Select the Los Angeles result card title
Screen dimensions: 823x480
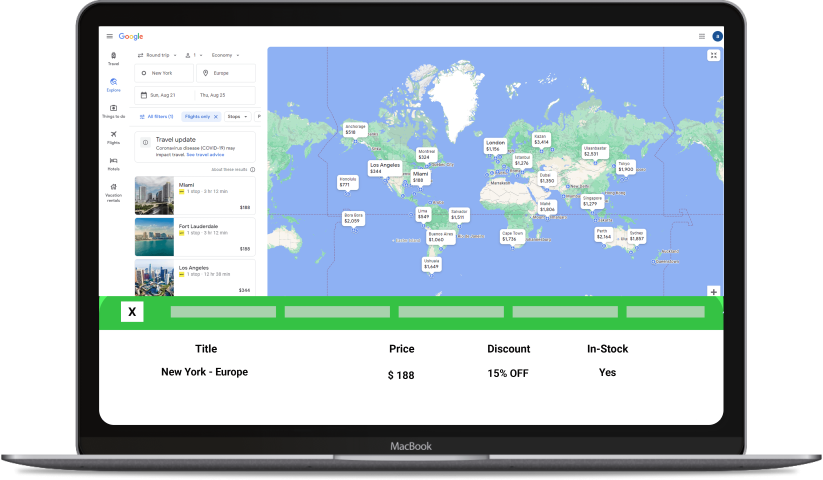(194, 268)
